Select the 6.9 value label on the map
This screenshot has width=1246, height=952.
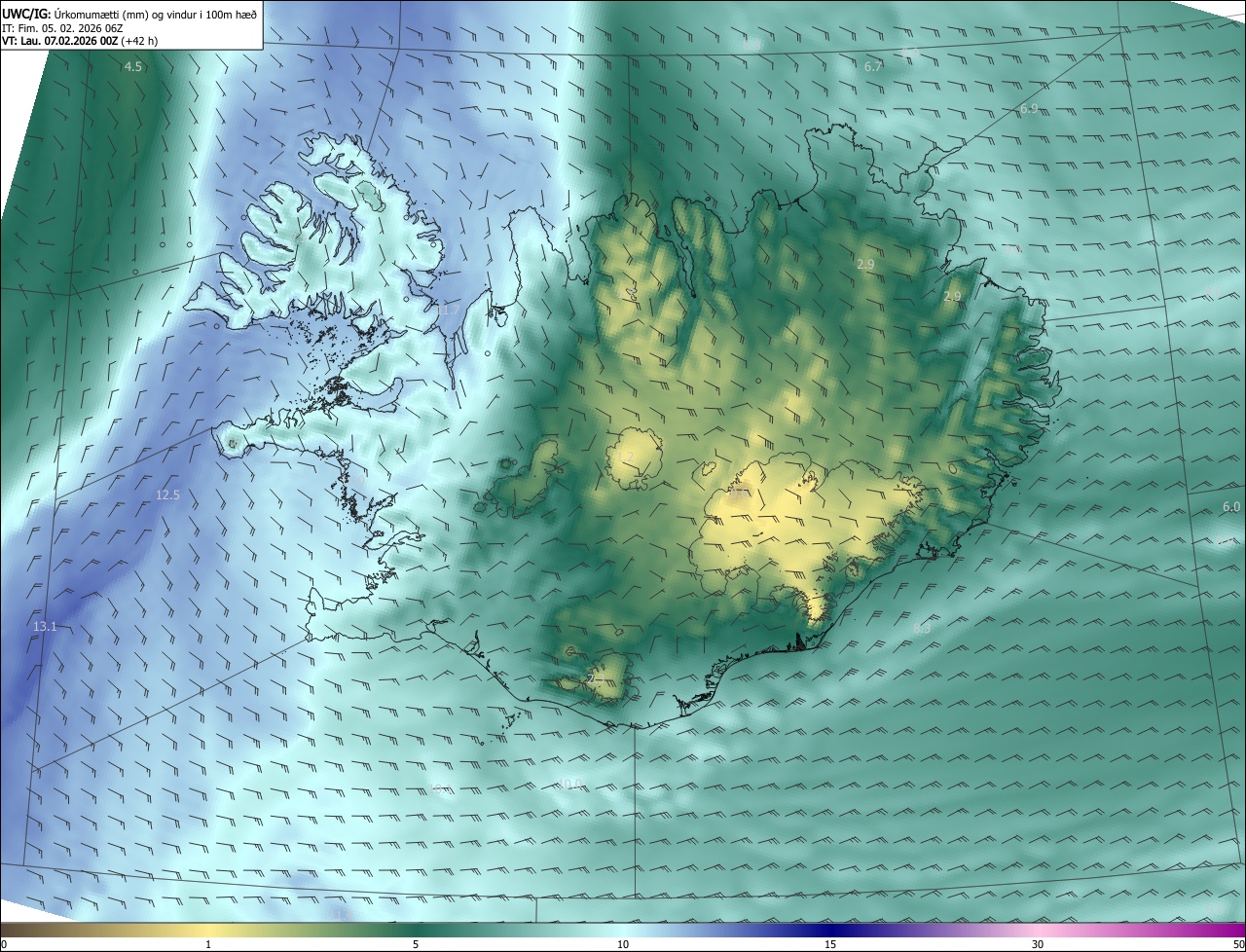(x=1029, y=109)
